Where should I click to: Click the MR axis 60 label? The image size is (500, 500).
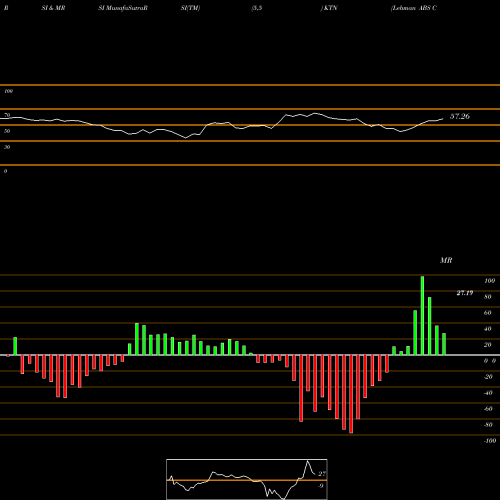tap(487, 313)
